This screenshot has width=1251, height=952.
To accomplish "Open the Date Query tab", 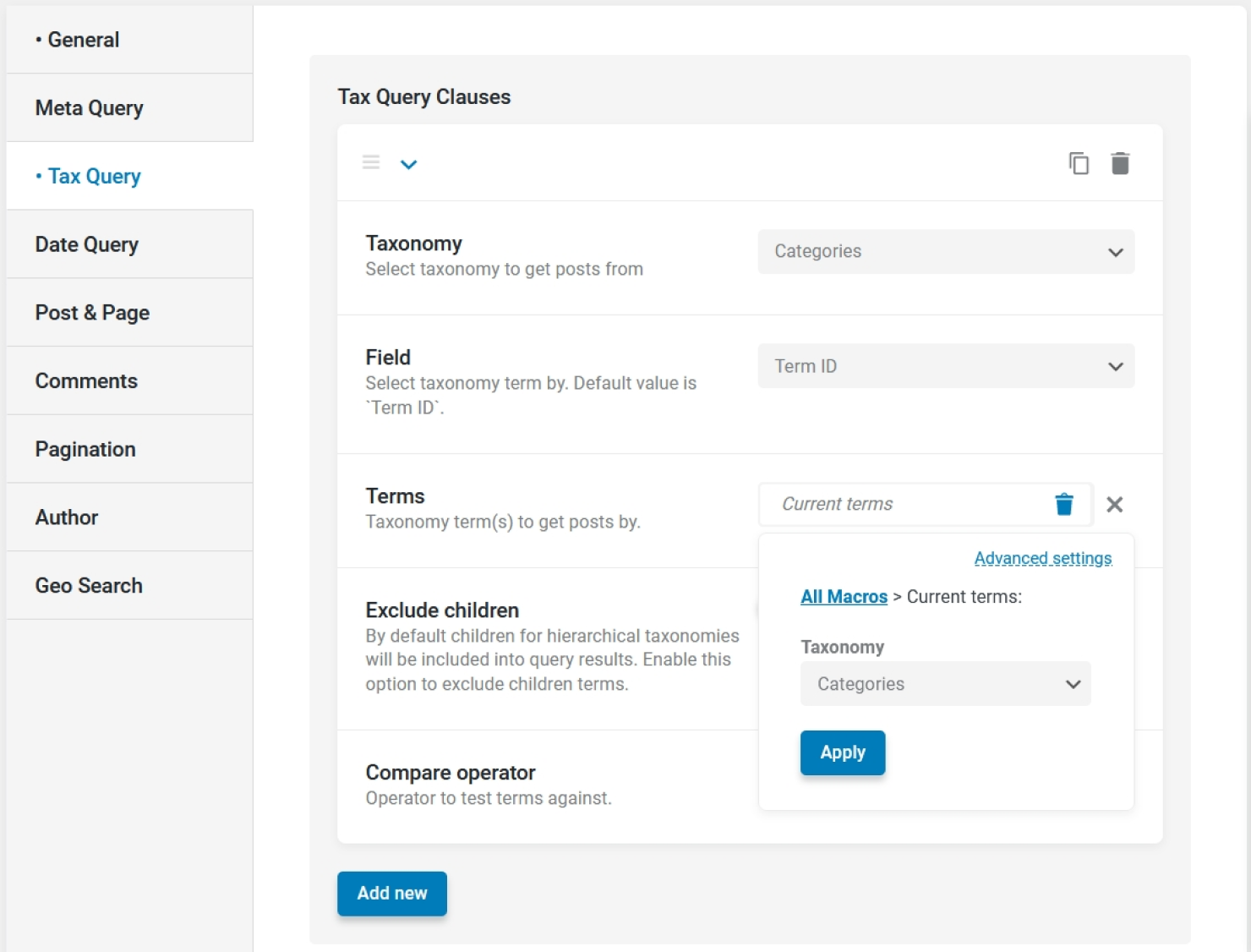I will pyautogui.click(x=129, y=244).
